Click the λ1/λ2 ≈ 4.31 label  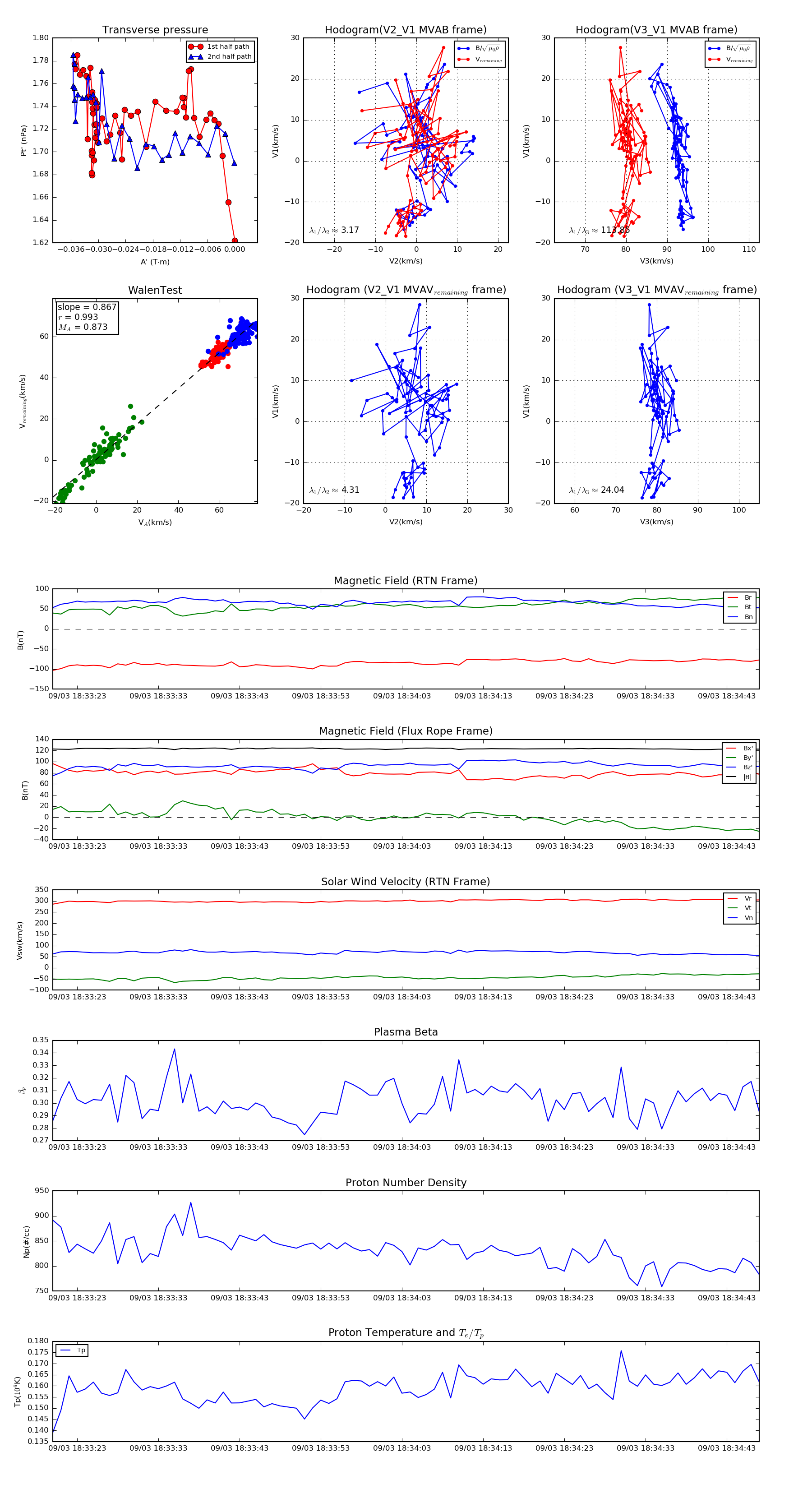[334, 490]
